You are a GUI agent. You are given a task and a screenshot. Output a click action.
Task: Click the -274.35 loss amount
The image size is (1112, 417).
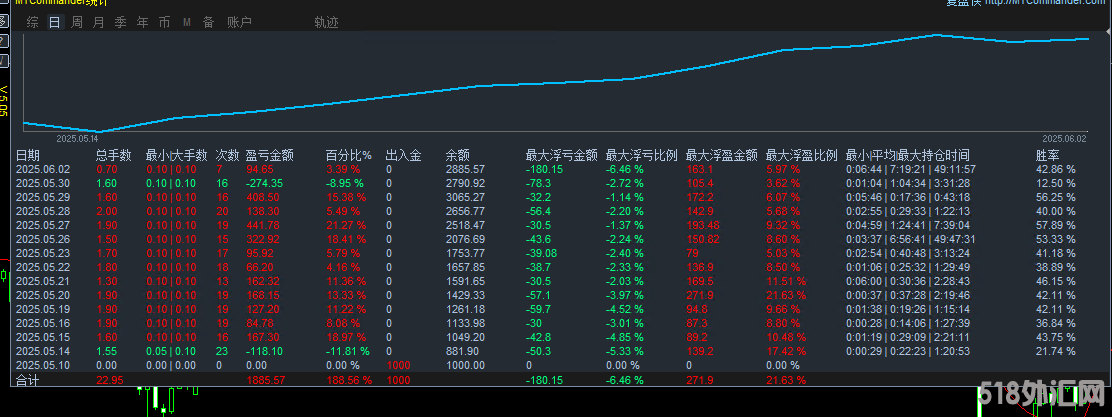265,184
